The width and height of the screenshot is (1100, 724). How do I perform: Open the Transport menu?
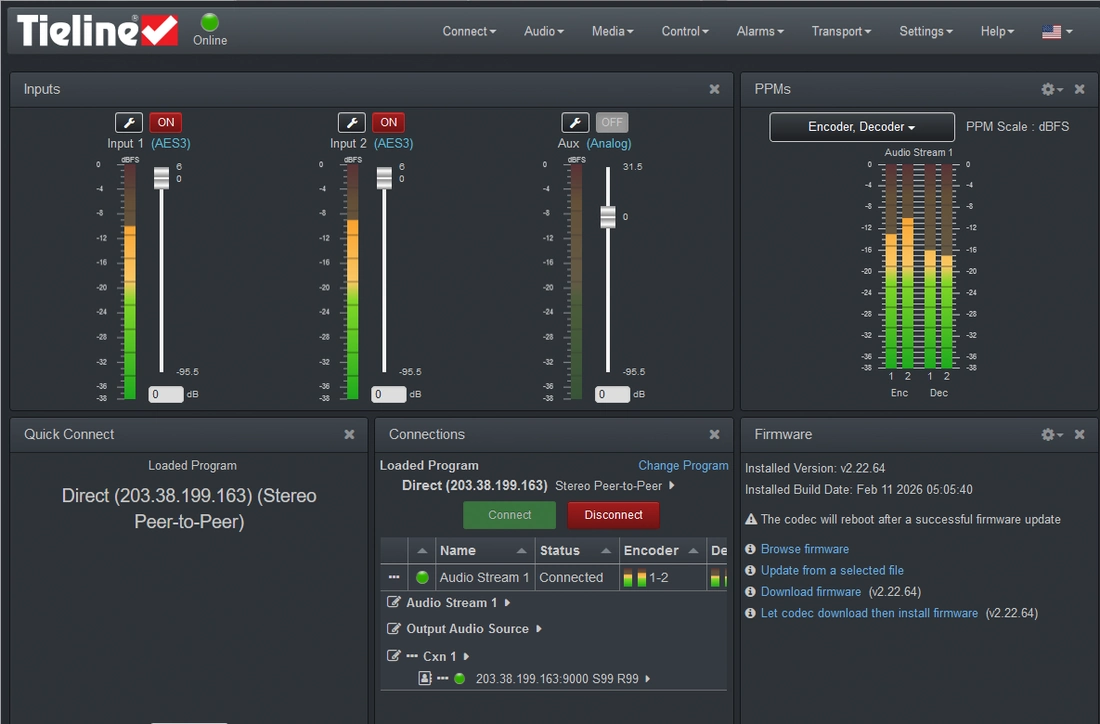(841, 32)
